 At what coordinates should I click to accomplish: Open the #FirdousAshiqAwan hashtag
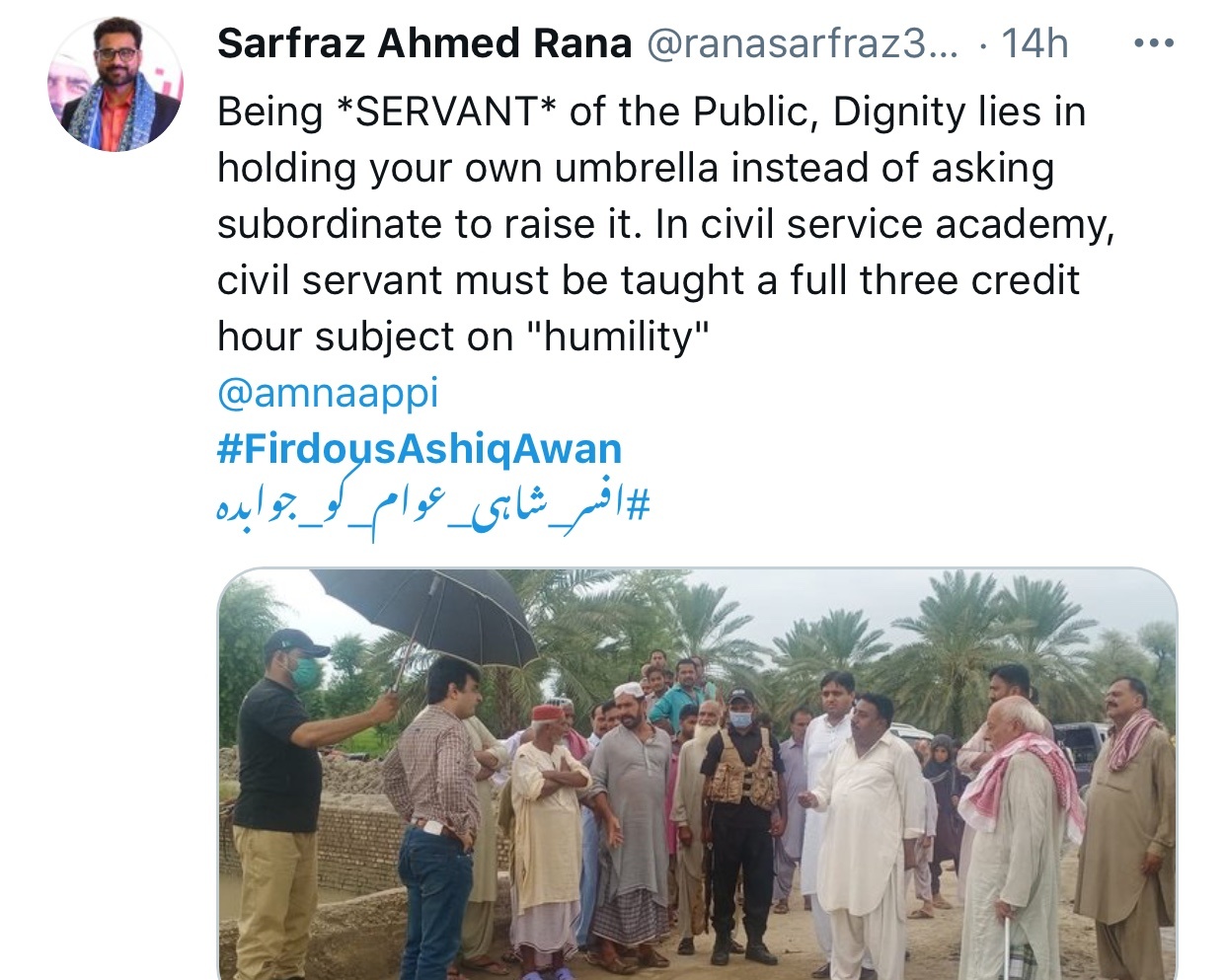point(420,449)
